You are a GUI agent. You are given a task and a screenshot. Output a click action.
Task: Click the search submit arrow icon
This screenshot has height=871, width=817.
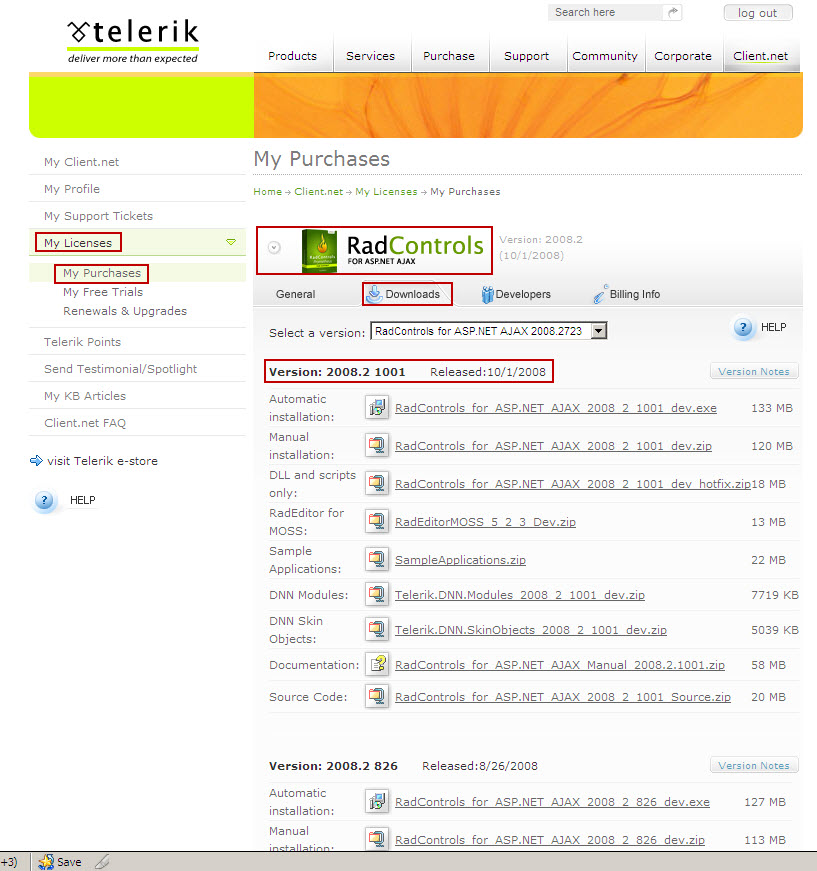coord(672,12)
